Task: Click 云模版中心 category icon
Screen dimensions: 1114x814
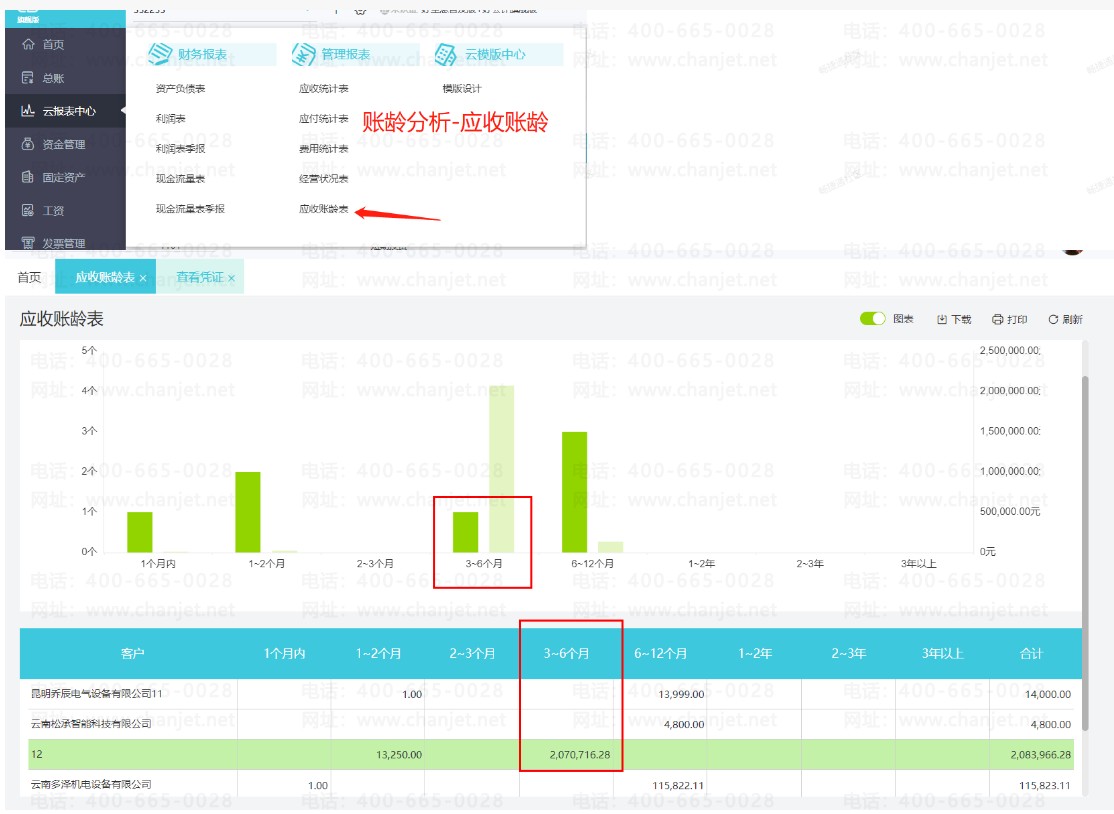Action: (445, 54)
